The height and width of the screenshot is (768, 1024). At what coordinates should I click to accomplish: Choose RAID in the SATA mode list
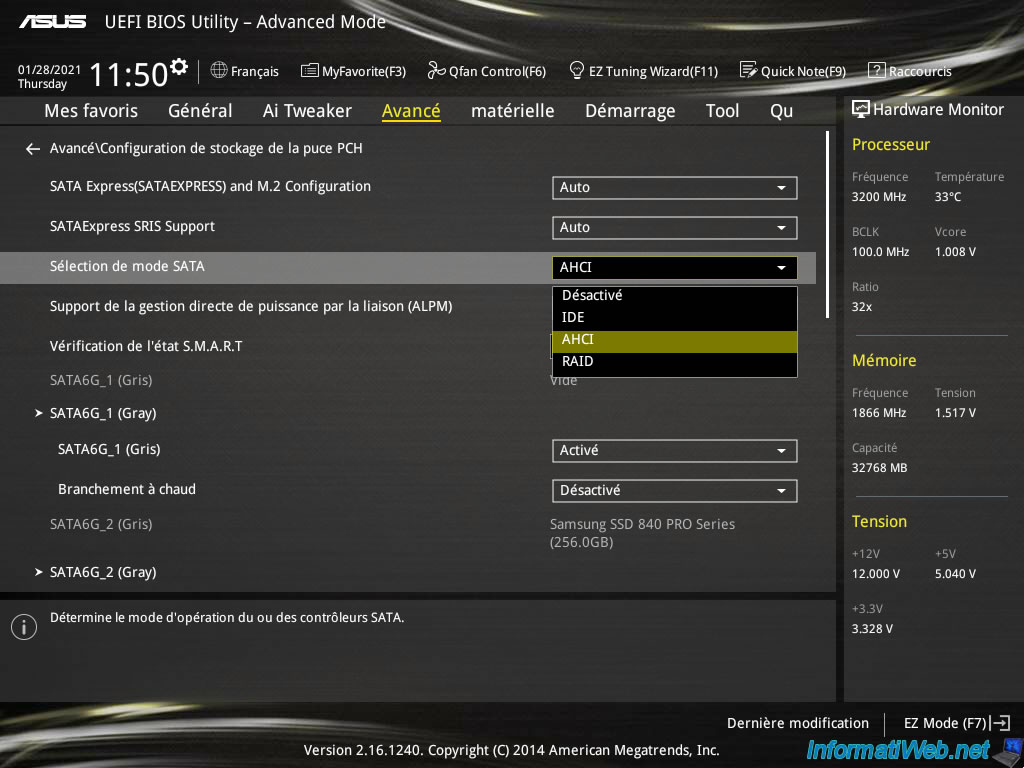pyautogui.click(x=675, y=361)
